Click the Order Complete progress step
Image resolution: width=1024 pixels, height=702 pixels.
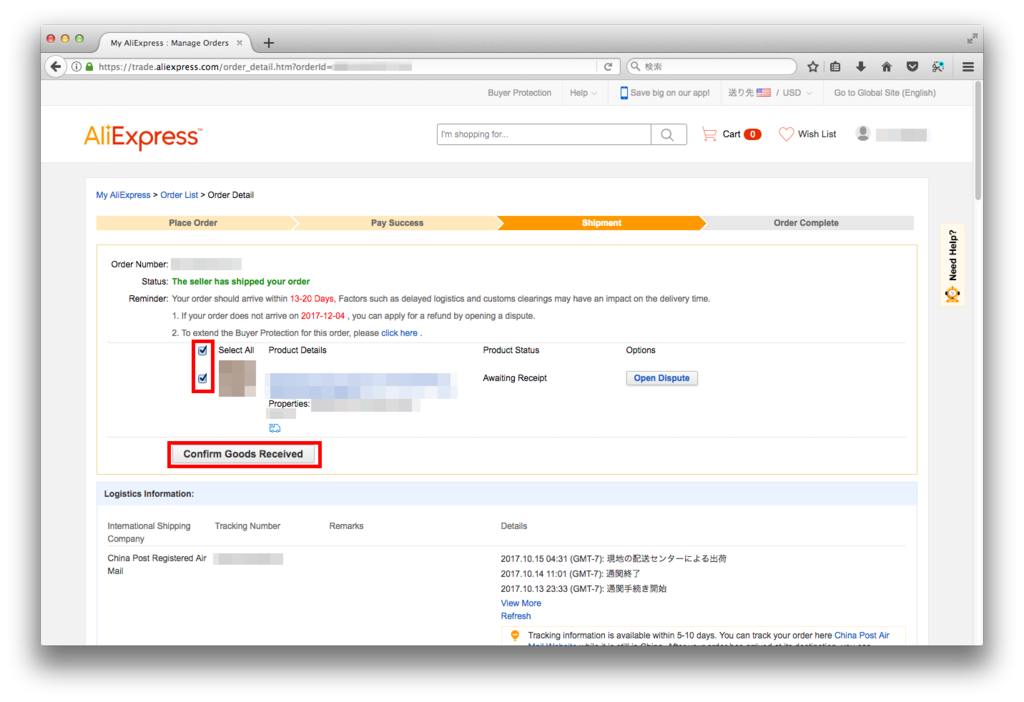(x=806, y=223)
